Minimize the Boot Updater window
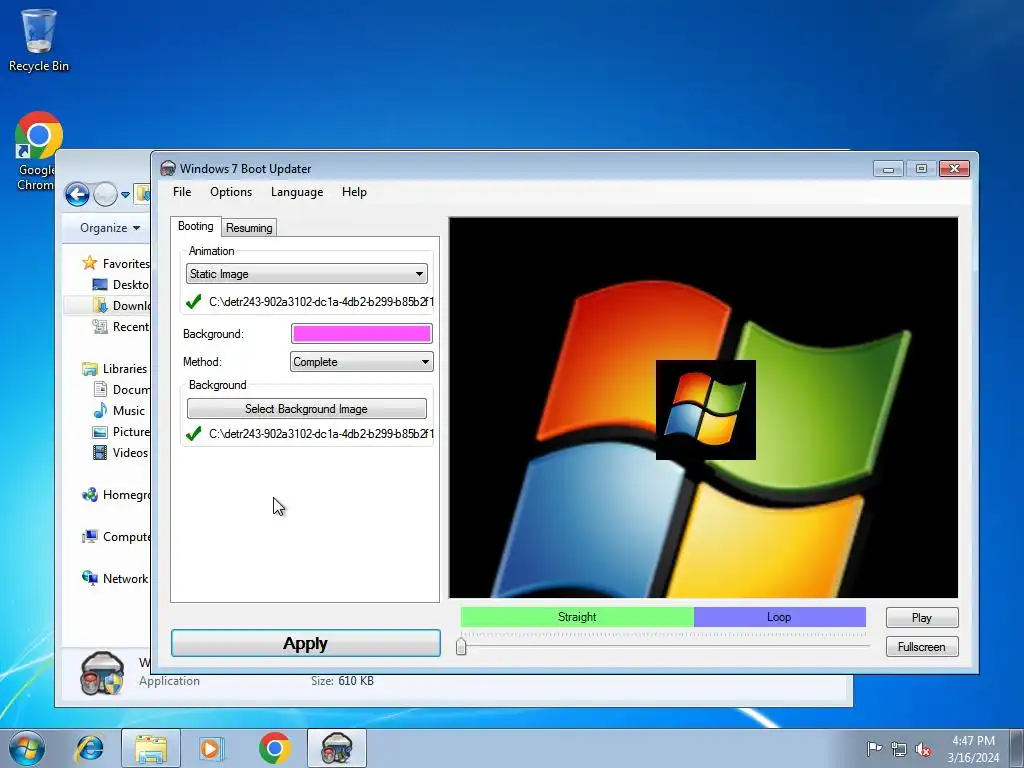The image size is (1024, 768). (889, 169)
